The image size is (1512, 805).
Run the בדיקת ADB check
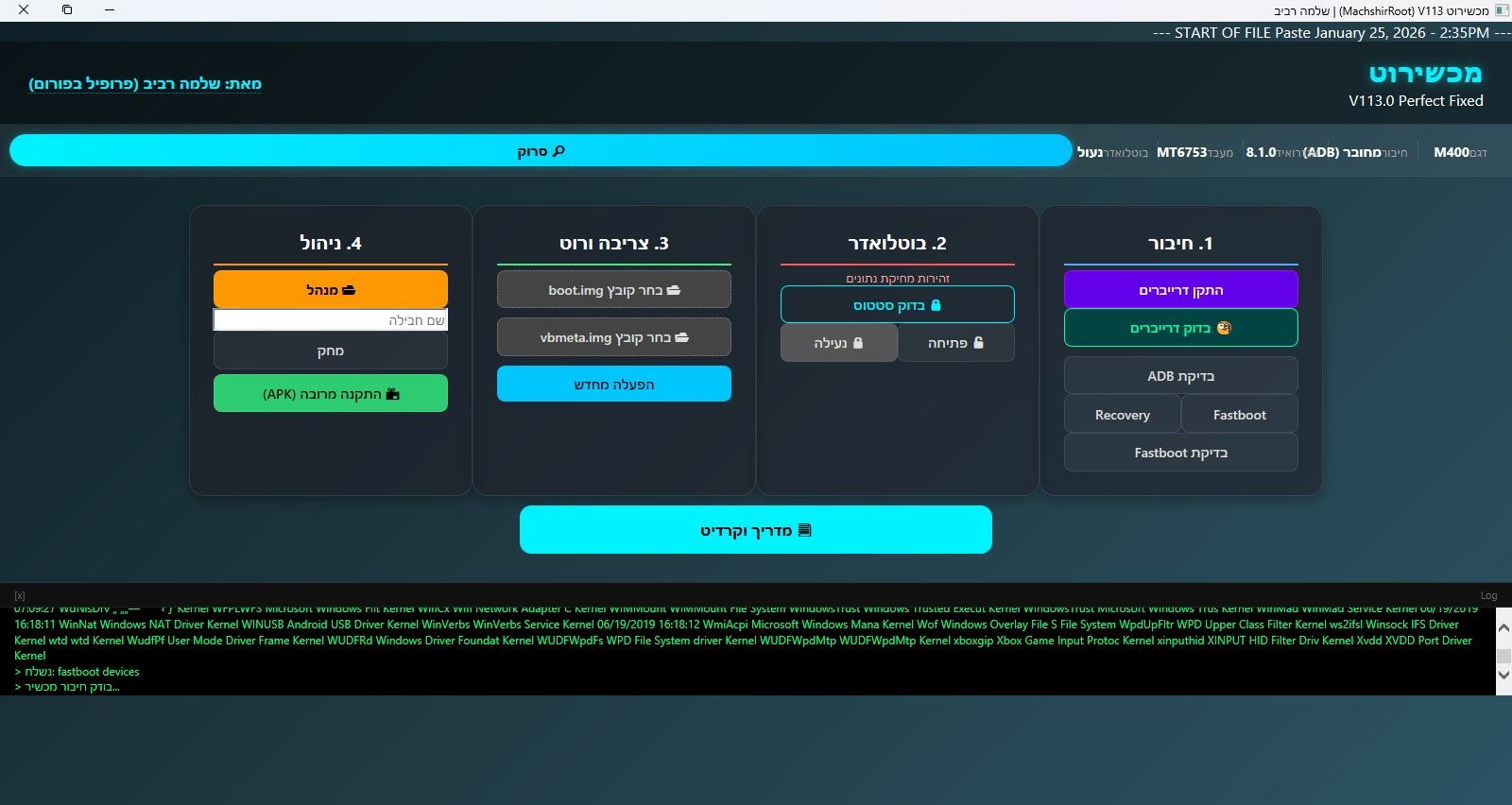pos(1180,376)
